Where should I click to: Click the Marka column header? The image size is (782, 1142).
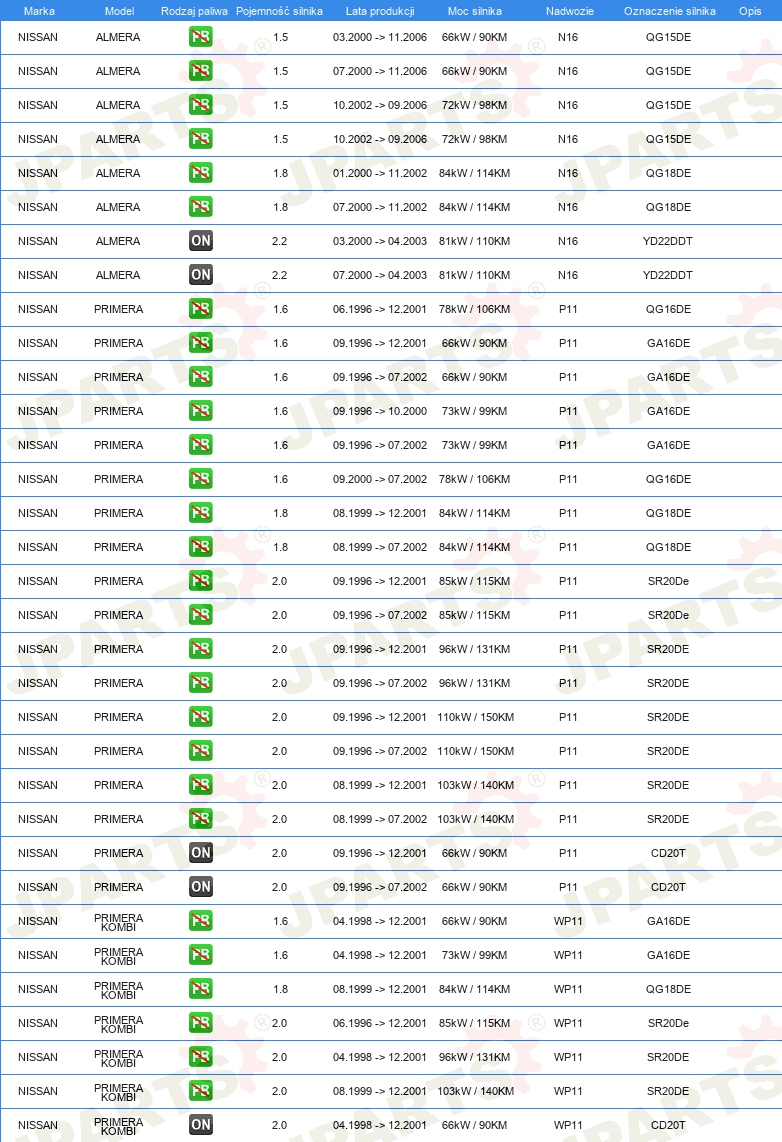pyautogui.click(x=39, y=11)
